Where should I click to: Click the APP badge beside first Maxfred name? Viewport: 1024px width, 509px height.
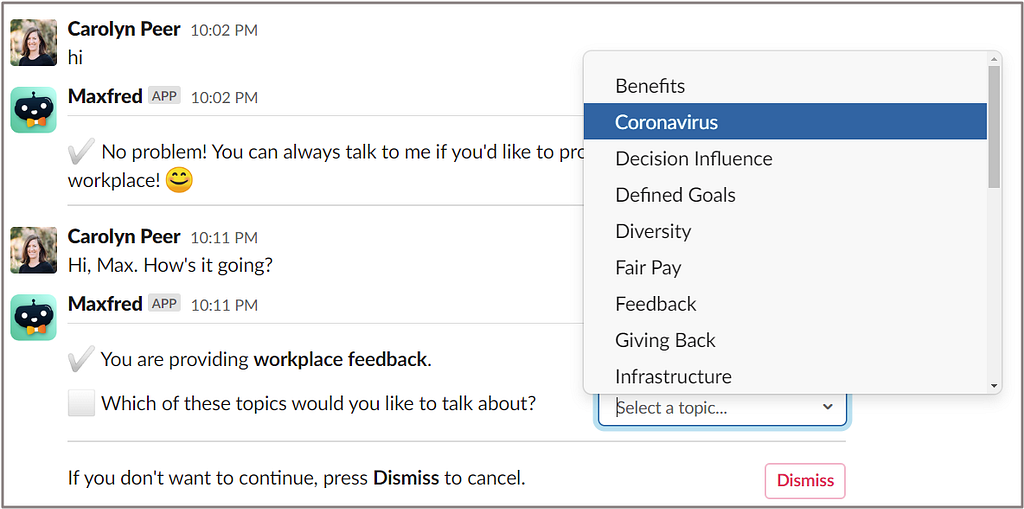165,96
